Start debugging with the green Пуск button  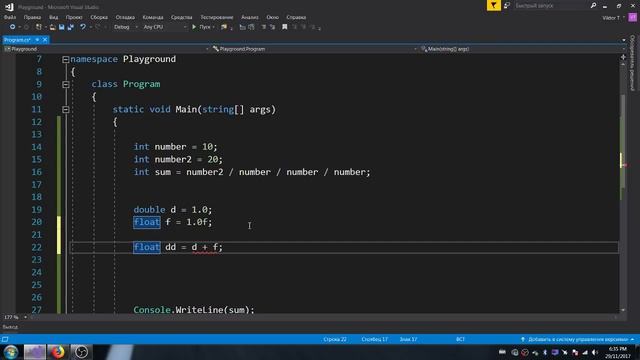click(x=202, y=27)
